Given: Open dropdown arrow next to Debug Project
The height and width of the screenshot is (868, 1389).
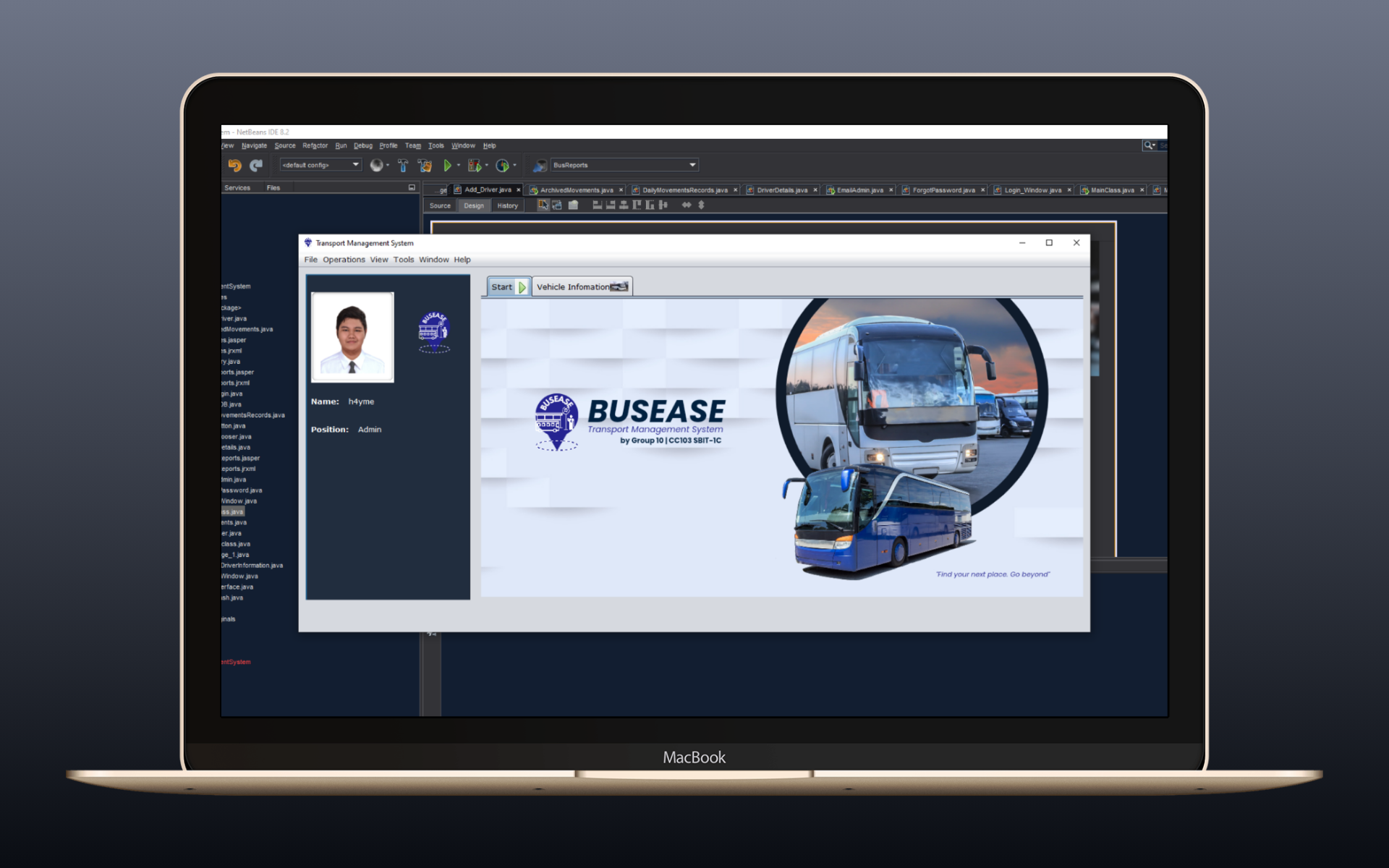Looking at the screenshot, I should pyautogui.click(x=487, y=166).
